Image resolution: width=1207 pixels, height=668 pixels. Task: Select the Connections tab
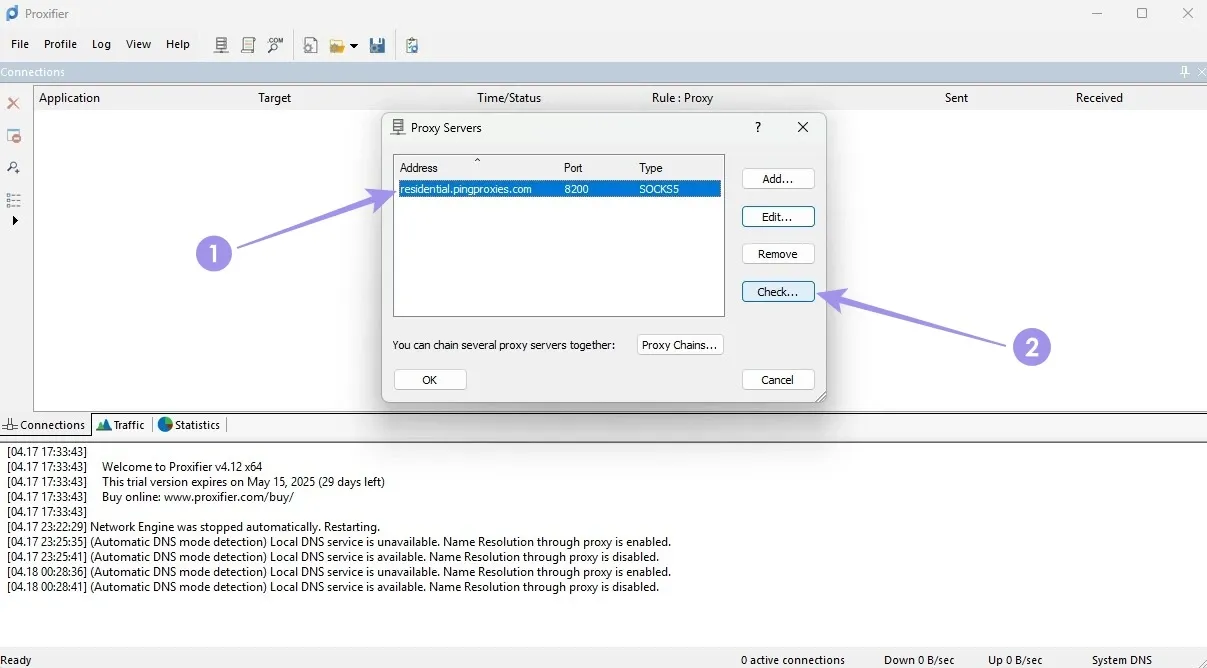(x=44, y=425)
